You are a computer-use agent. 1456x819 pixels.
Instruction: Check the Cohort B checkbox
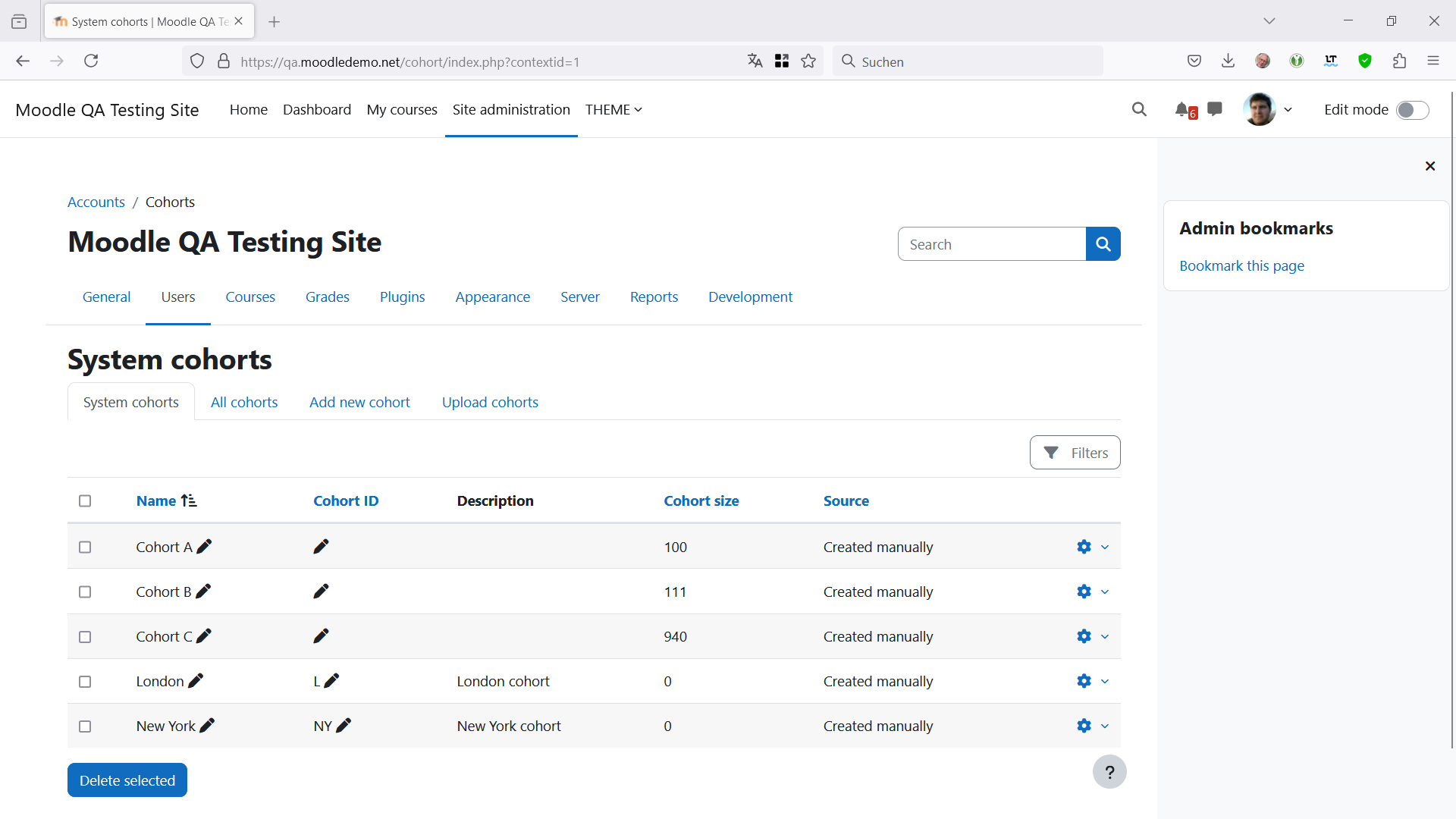85,591
